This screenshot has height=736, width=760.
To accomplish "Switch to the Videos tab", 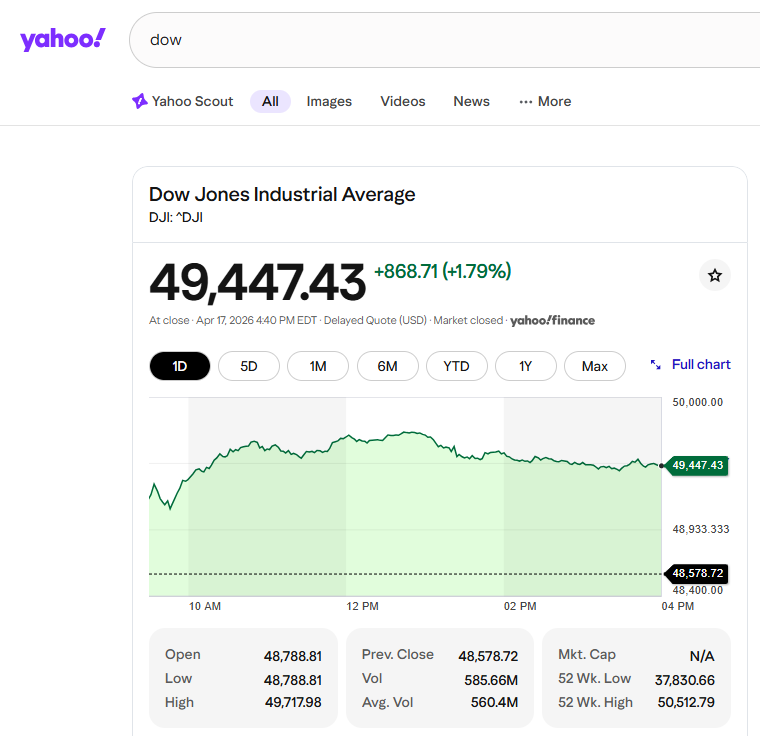I will [x=403, y=101].
